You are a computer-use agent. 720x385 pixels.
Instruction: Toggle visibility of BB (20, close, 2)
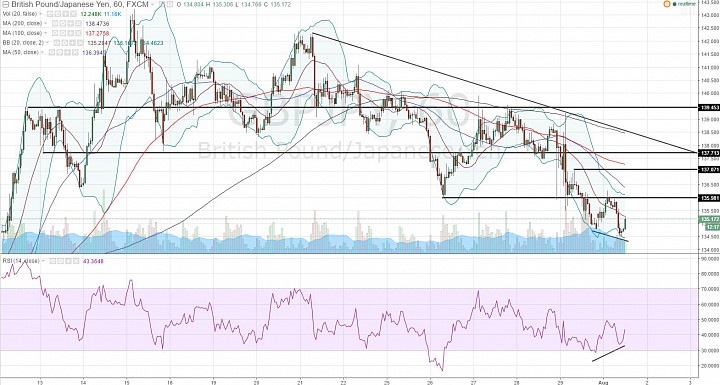(x=57, y=43)
